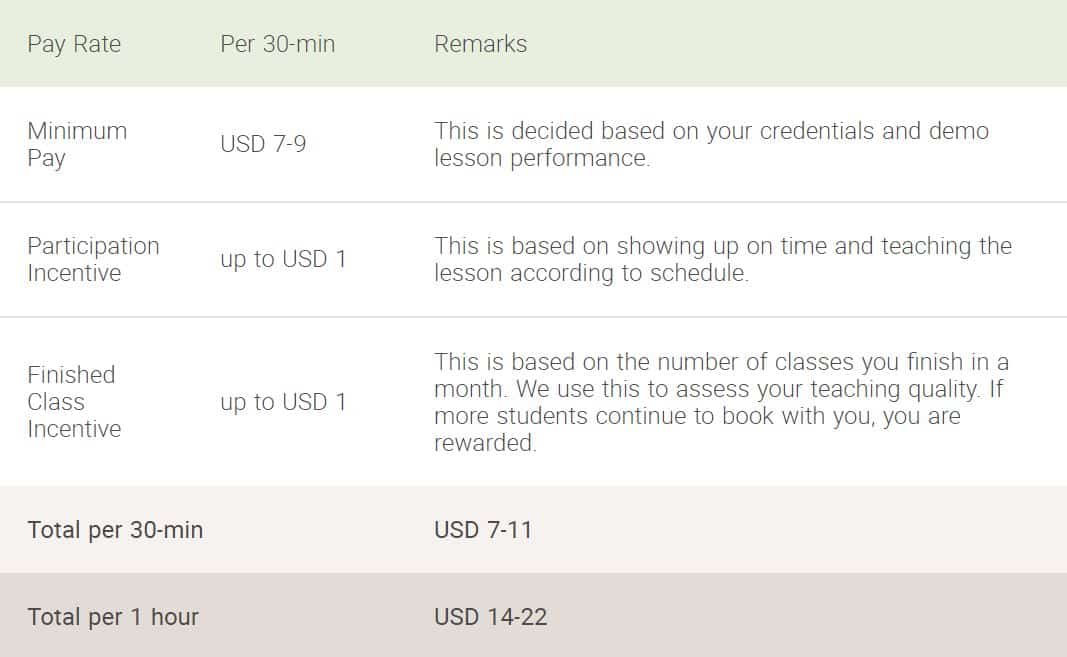Click the Pay Rate column header
1067x657 pixels.
pyautogui.click(x=74, y=44)
